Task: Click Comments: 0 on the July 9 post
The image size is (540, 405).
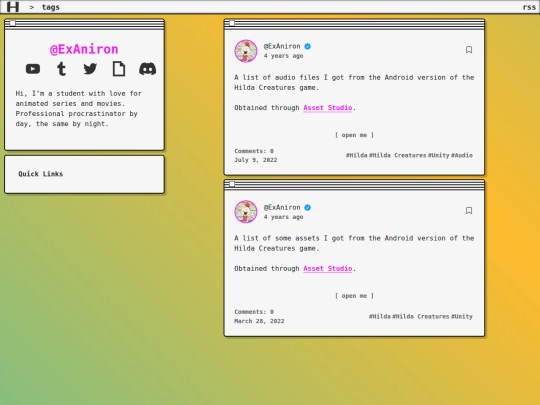Action: point(254,151)
